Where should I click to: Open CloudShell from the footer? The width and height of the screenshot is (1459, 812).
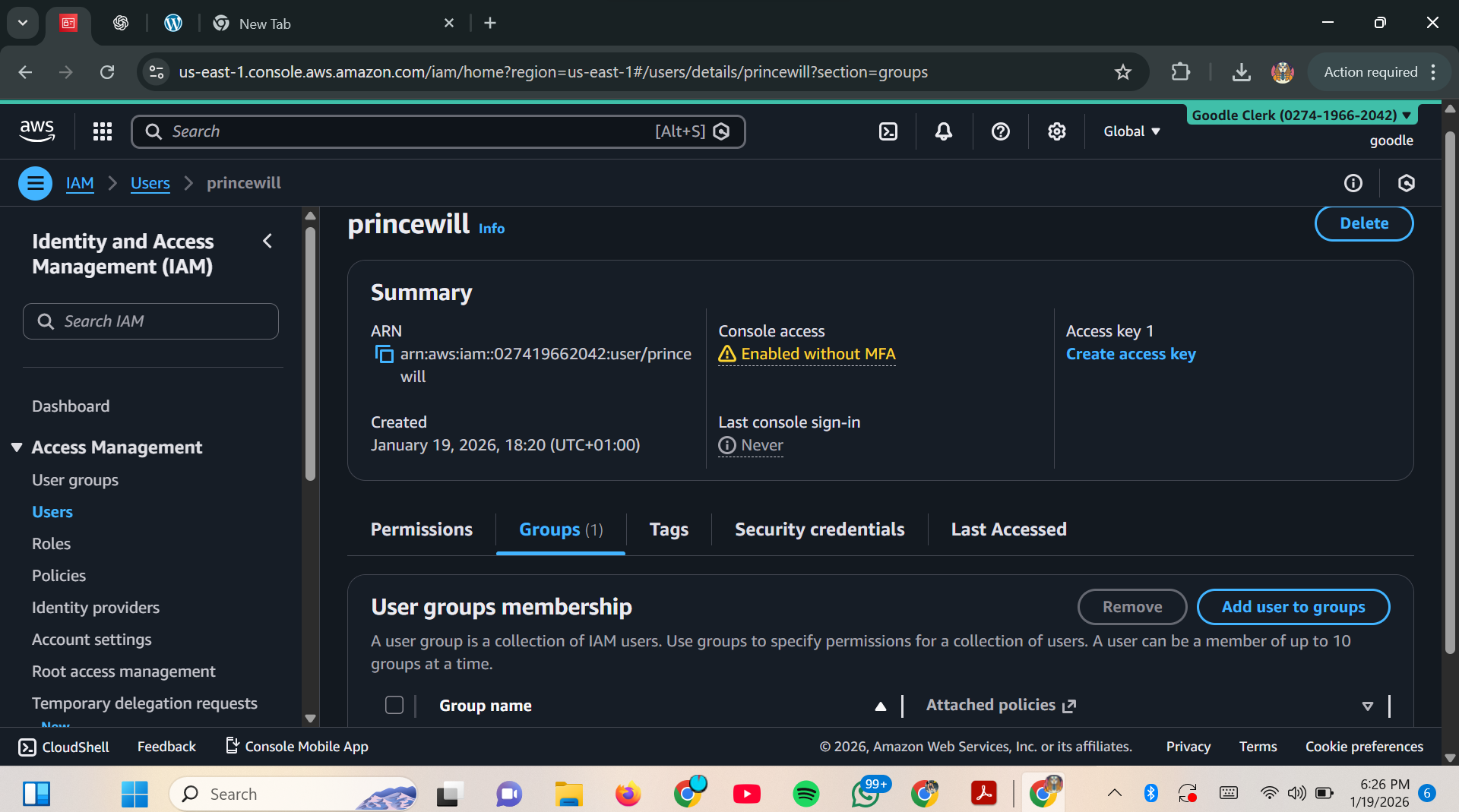[64, 747]
